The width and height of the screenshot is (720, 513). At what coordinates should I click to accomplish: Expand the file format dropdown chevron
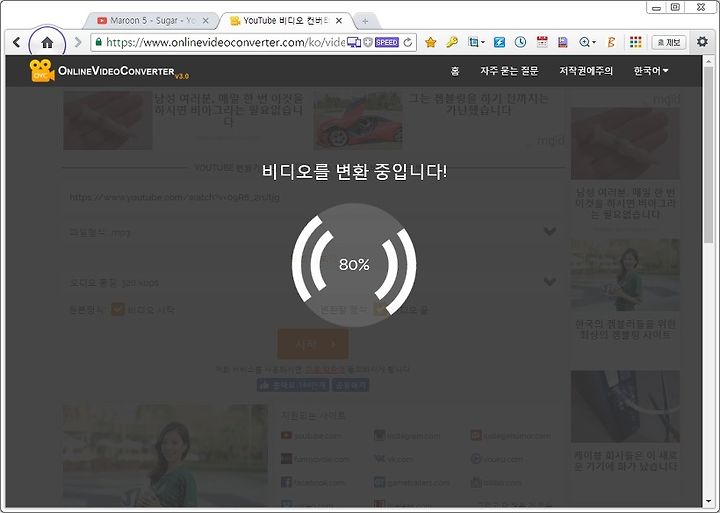550,231
